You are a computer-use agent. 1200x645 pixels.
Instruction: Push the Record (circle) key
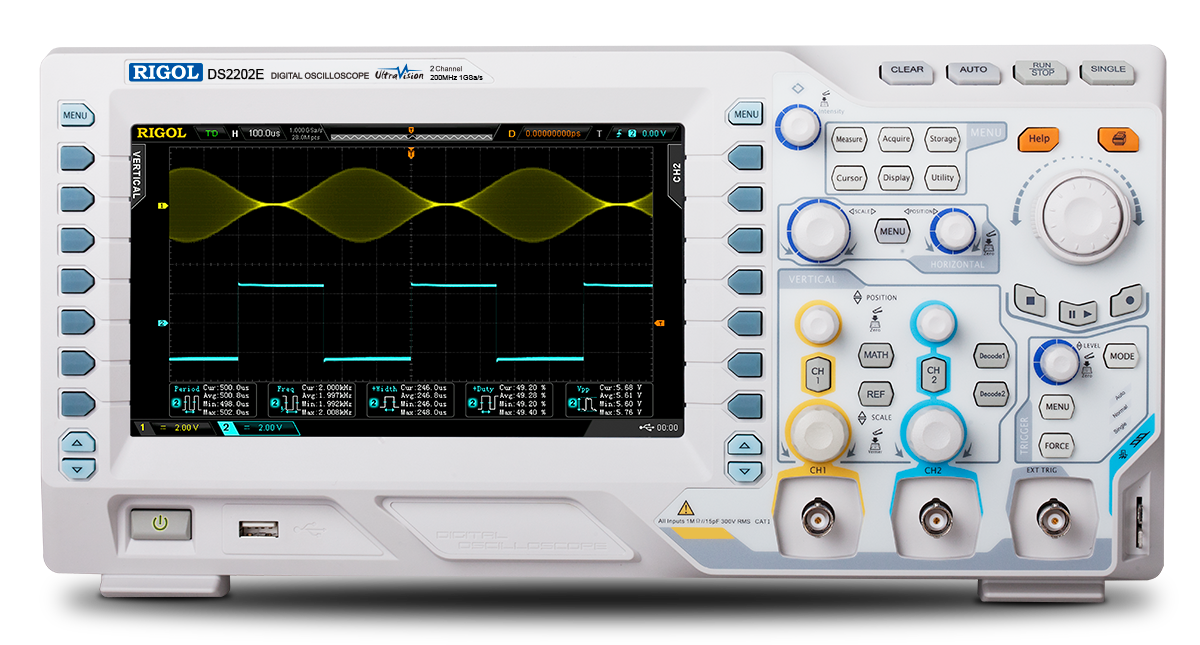coord(1128,299)
